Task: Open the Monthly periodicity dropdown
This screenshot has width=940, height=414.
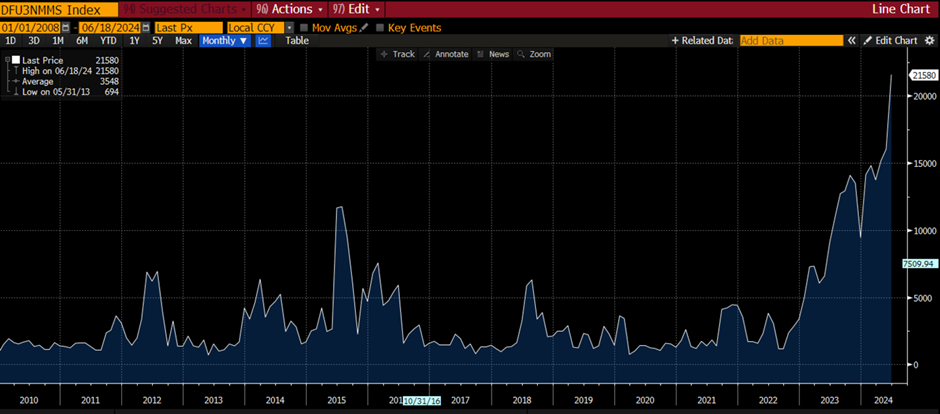Action: point(224,41)
